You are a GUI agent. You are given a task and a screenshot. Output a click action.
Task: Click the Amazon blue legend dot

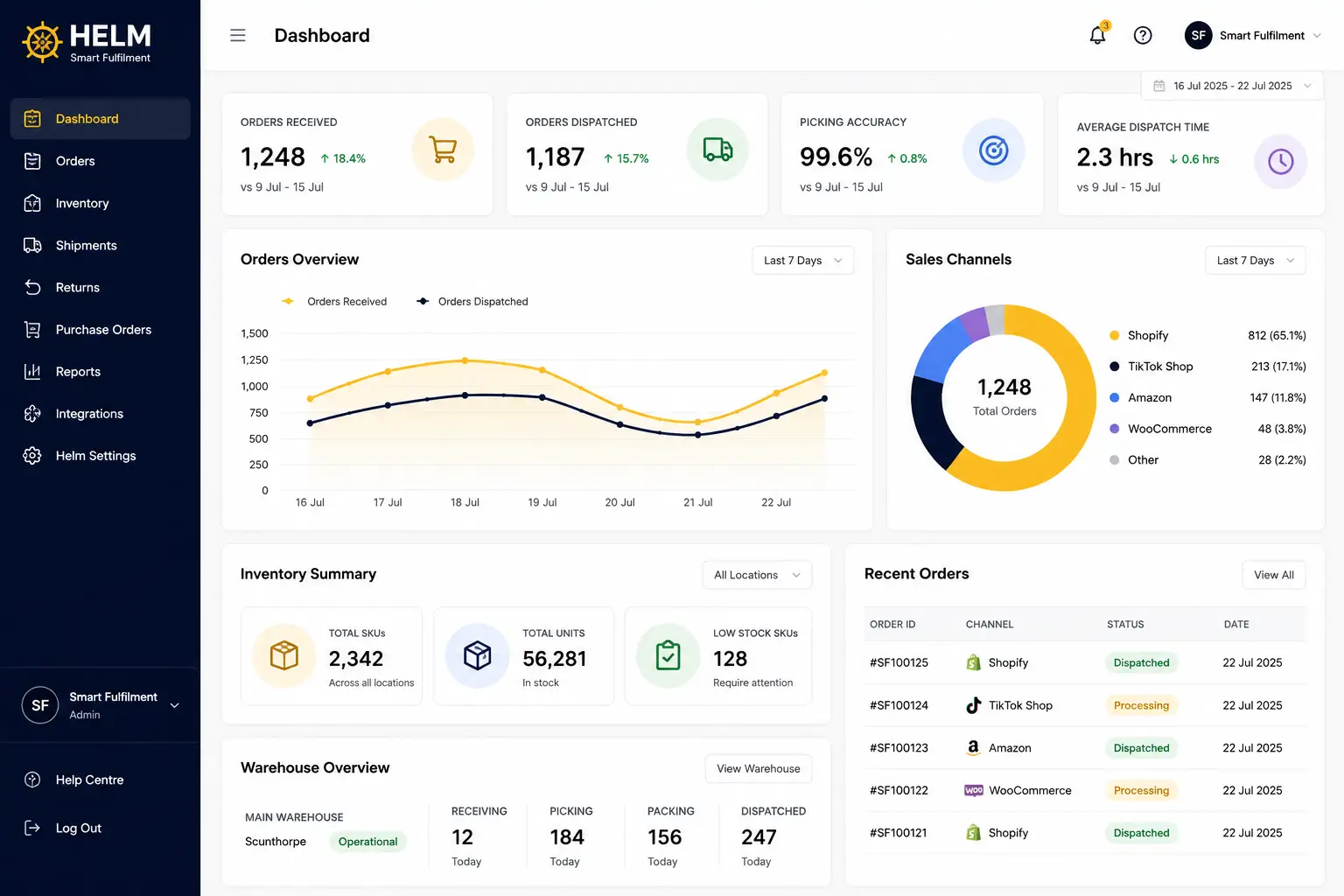point(1114,397)
